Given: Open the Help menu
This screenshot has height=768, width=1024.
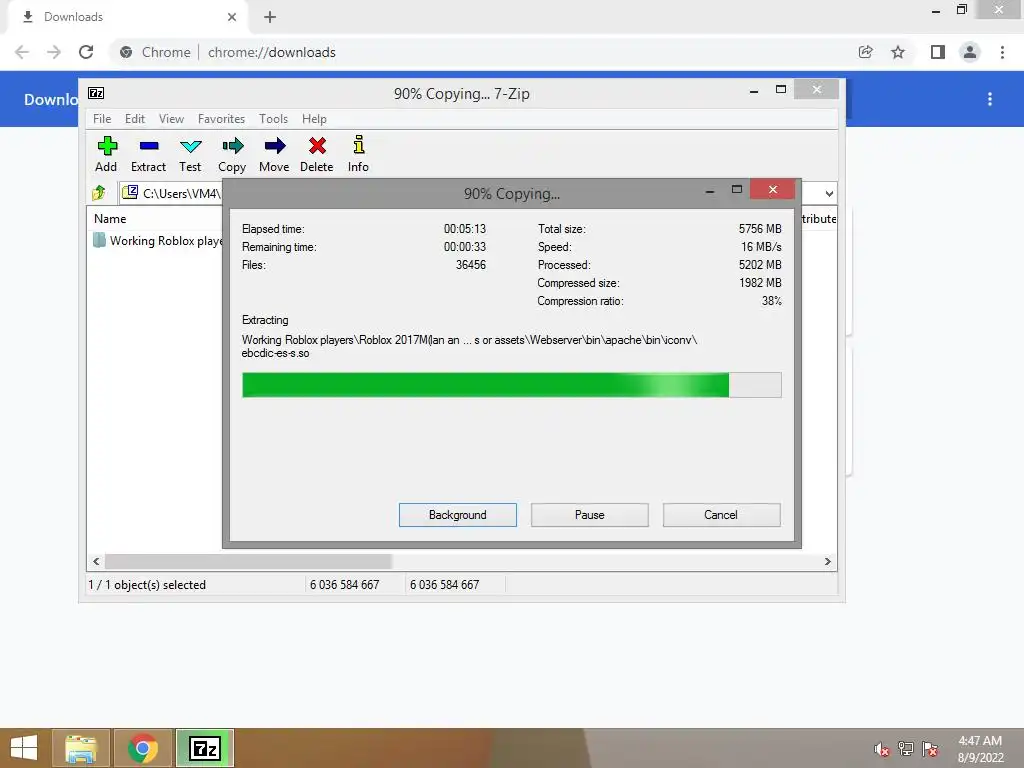Looking at the screenshot, I should click(x=314, y=119).
